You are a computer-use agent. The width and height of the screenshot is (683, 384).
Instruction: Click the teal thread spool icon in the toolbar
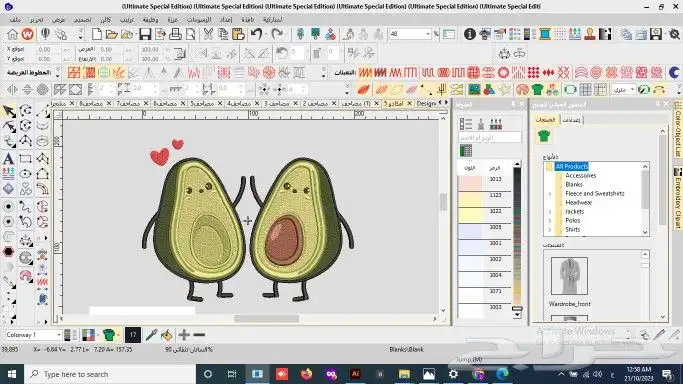point(544,34)
